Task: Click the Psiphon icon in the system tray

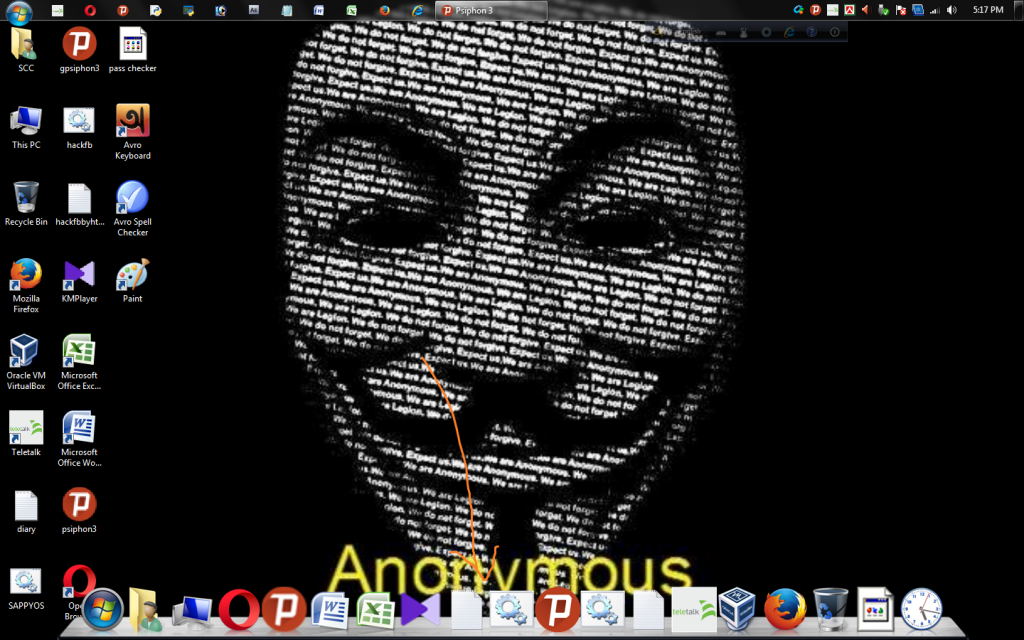Action: 815,10
